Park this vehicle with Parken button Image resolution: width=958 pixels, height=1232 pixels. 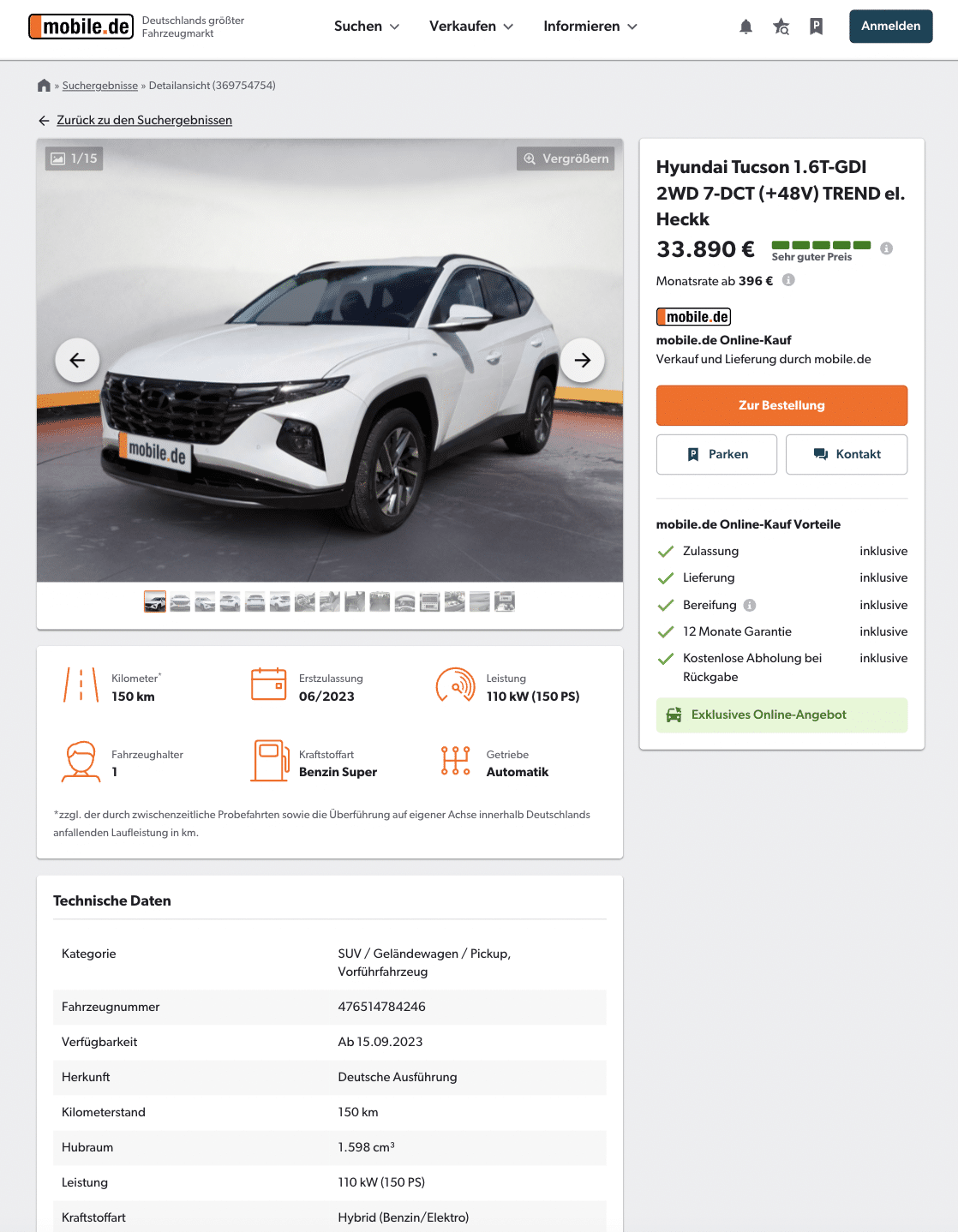pyautogui.click(x=716, y=454)
